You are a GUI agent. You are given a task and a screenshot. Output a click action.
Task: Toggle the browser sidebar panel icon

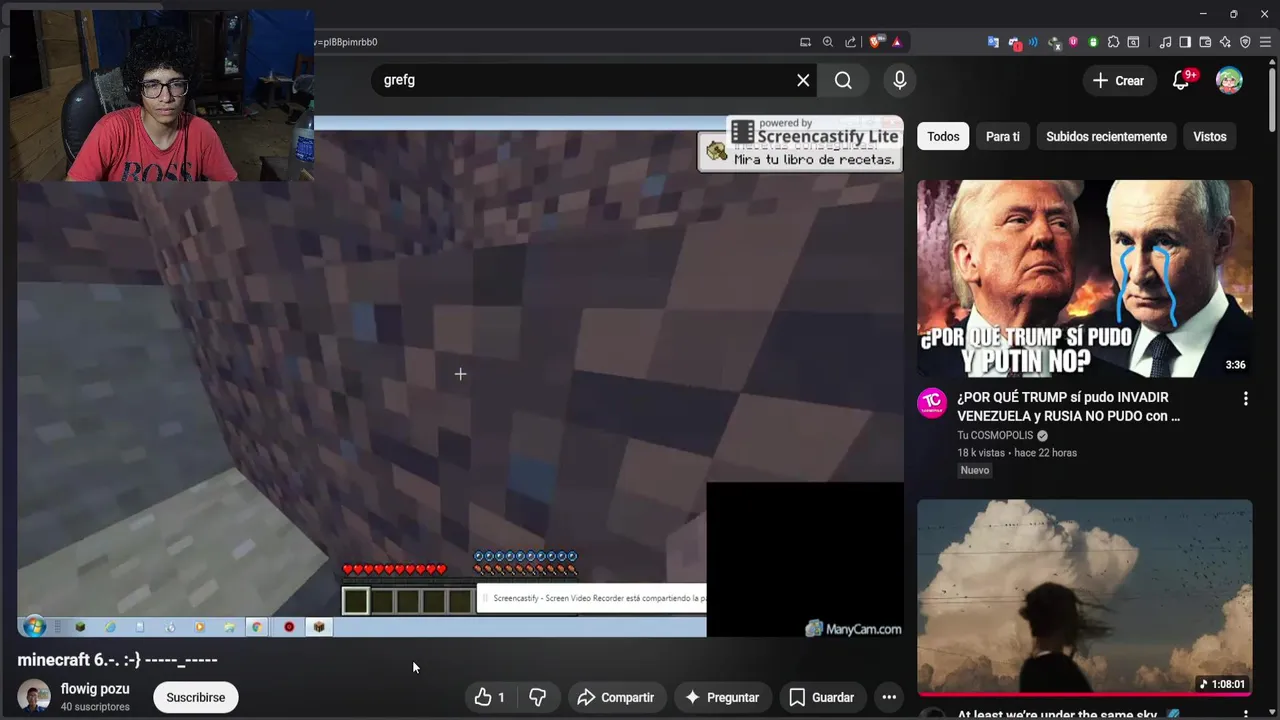click(x=1185, y=42)
